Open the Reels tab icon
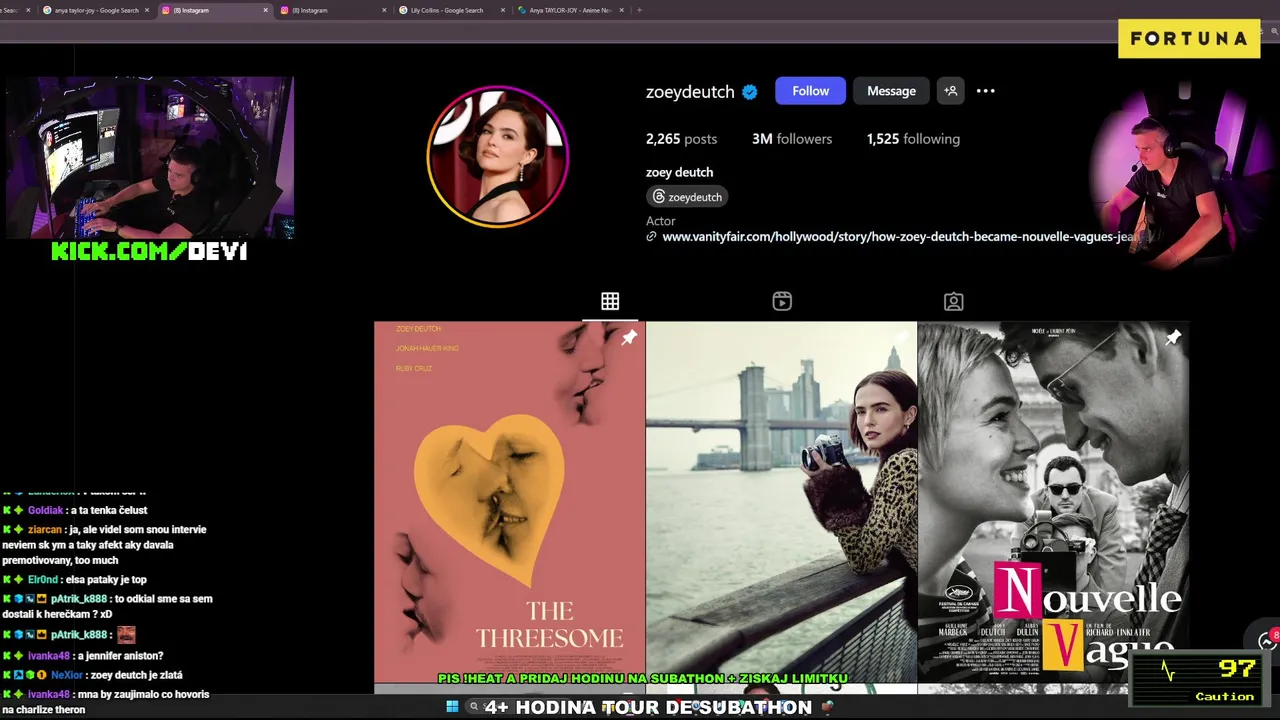1280x720 pixels. [x=782, y=301]
